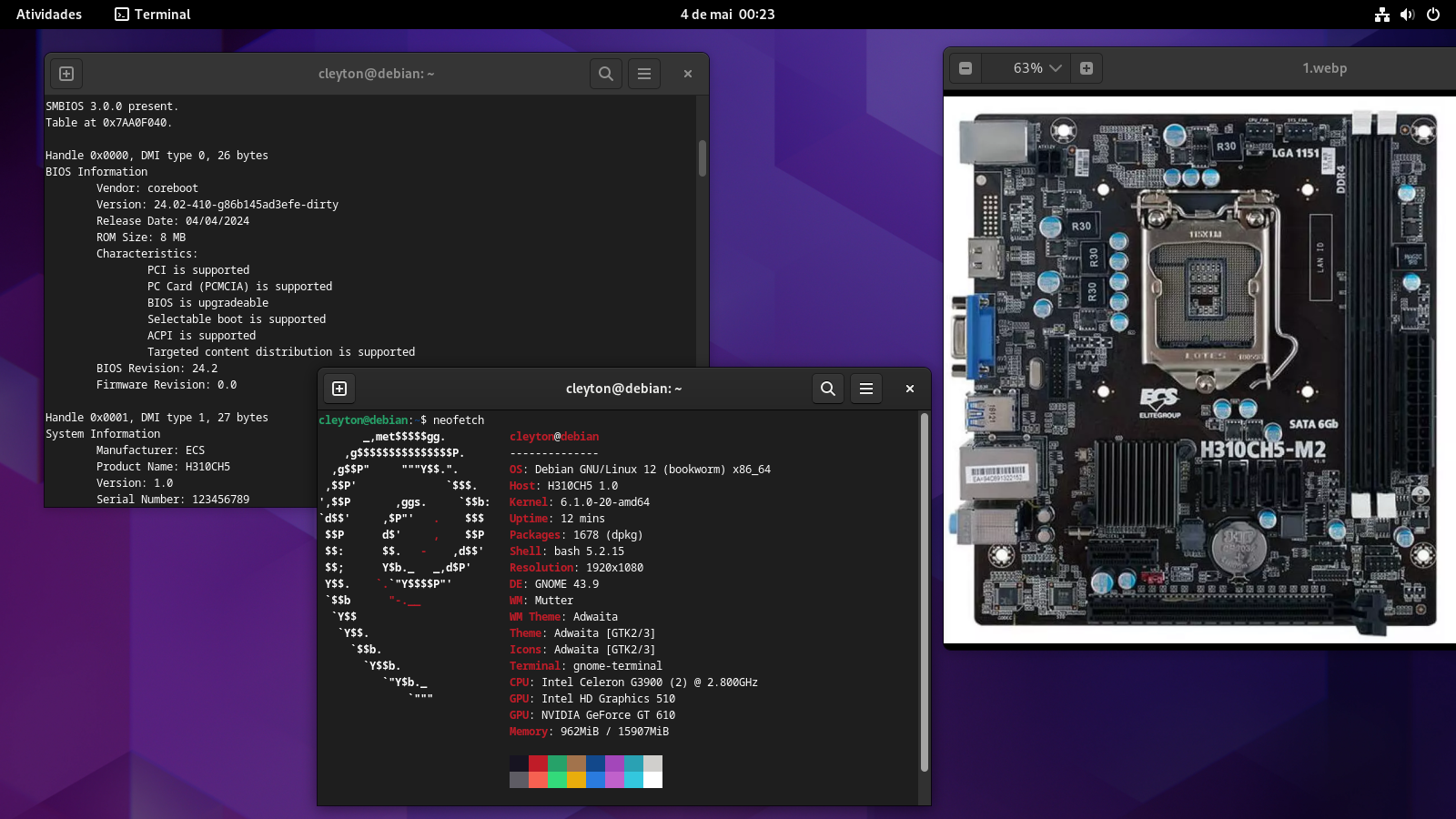Open the clock and calendar panel
Image resolution: width=1456 pixels, height=819 pixels.
pos(728,15)
